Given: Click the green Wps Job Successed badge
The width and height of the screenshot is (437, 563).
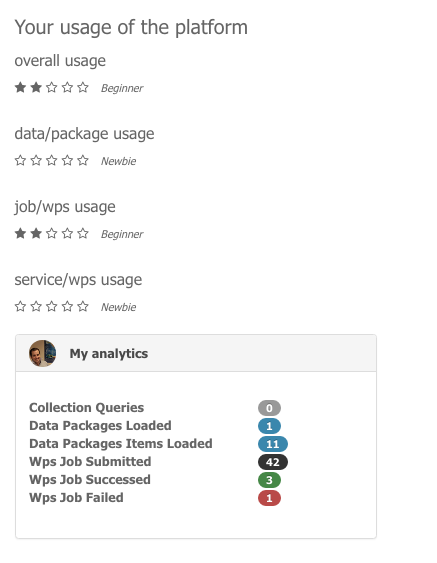Looking at the screenshot, I should click(x=269, y=480).
